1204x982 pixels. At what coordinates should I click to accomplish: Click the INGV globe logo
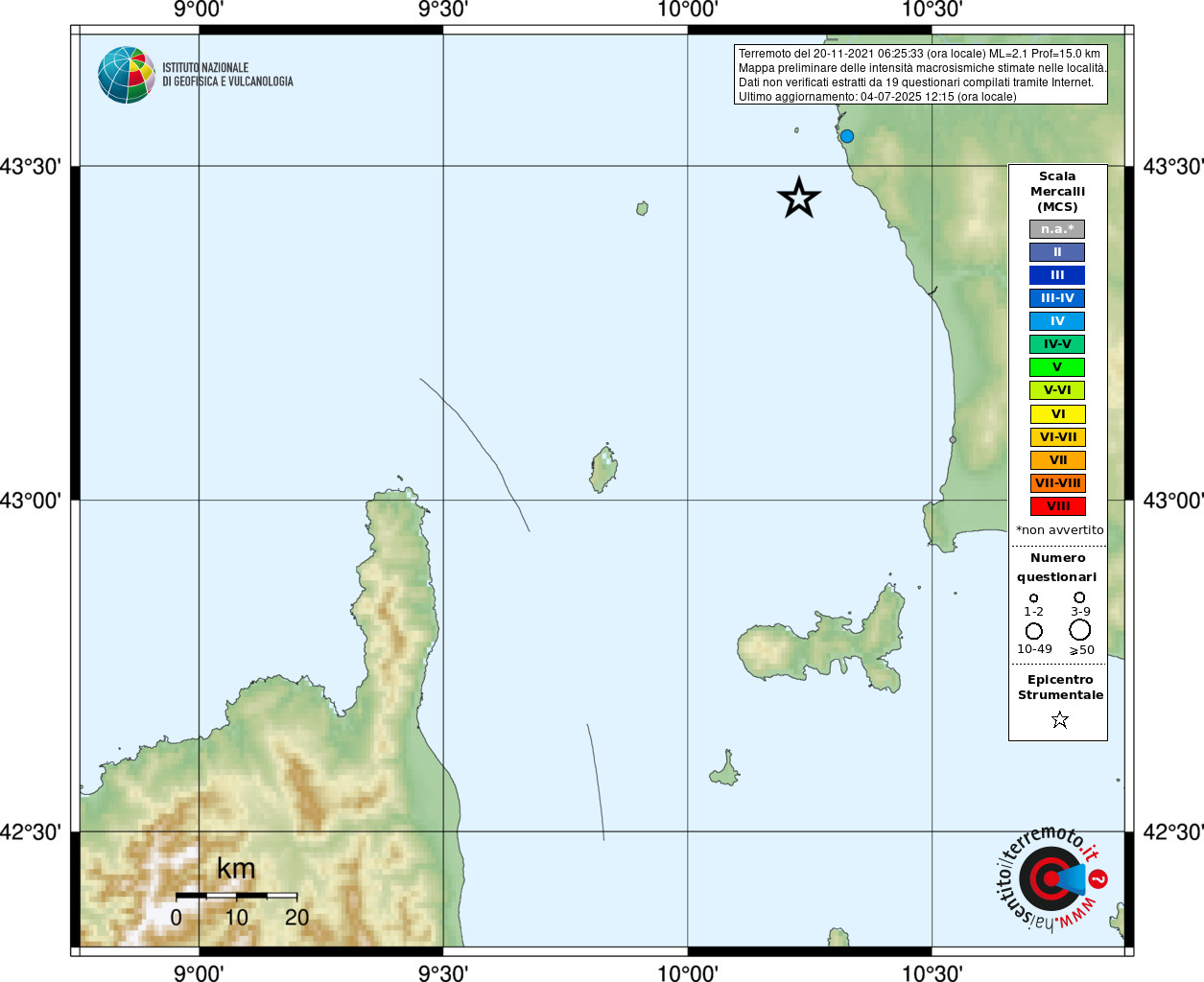(x=127, y=75)
